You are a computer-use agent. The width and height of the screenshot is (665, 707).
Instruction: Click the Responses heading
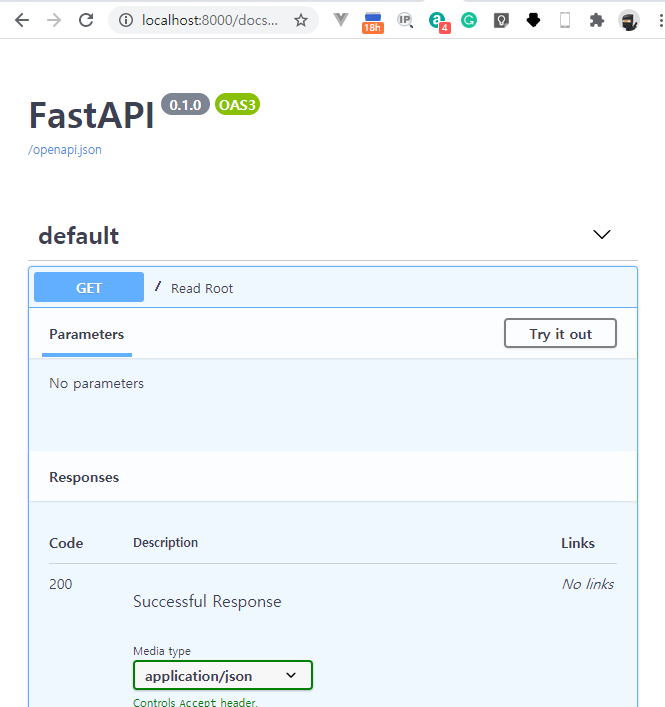[84, 477]
